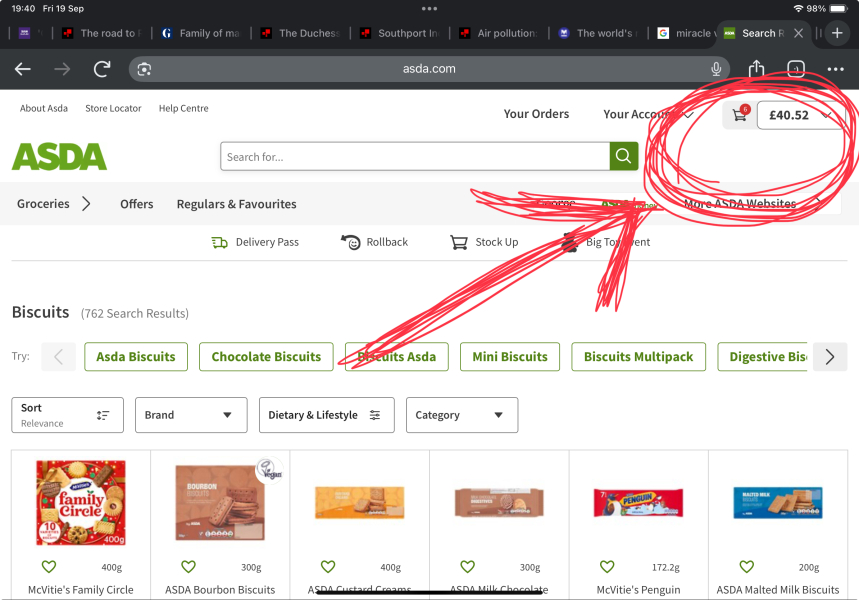The image size is (859, 600).
Task: Open McVitie's Penguin product image
Action: click(638, 502)
